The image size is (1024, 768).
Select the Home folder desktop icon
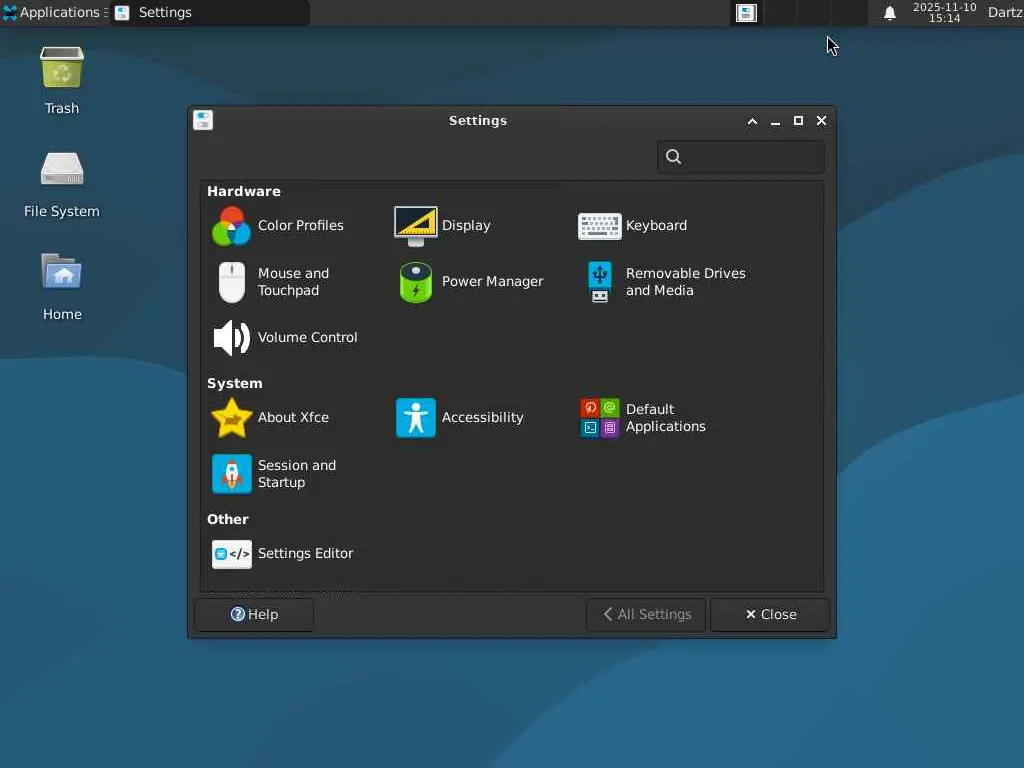62,272
